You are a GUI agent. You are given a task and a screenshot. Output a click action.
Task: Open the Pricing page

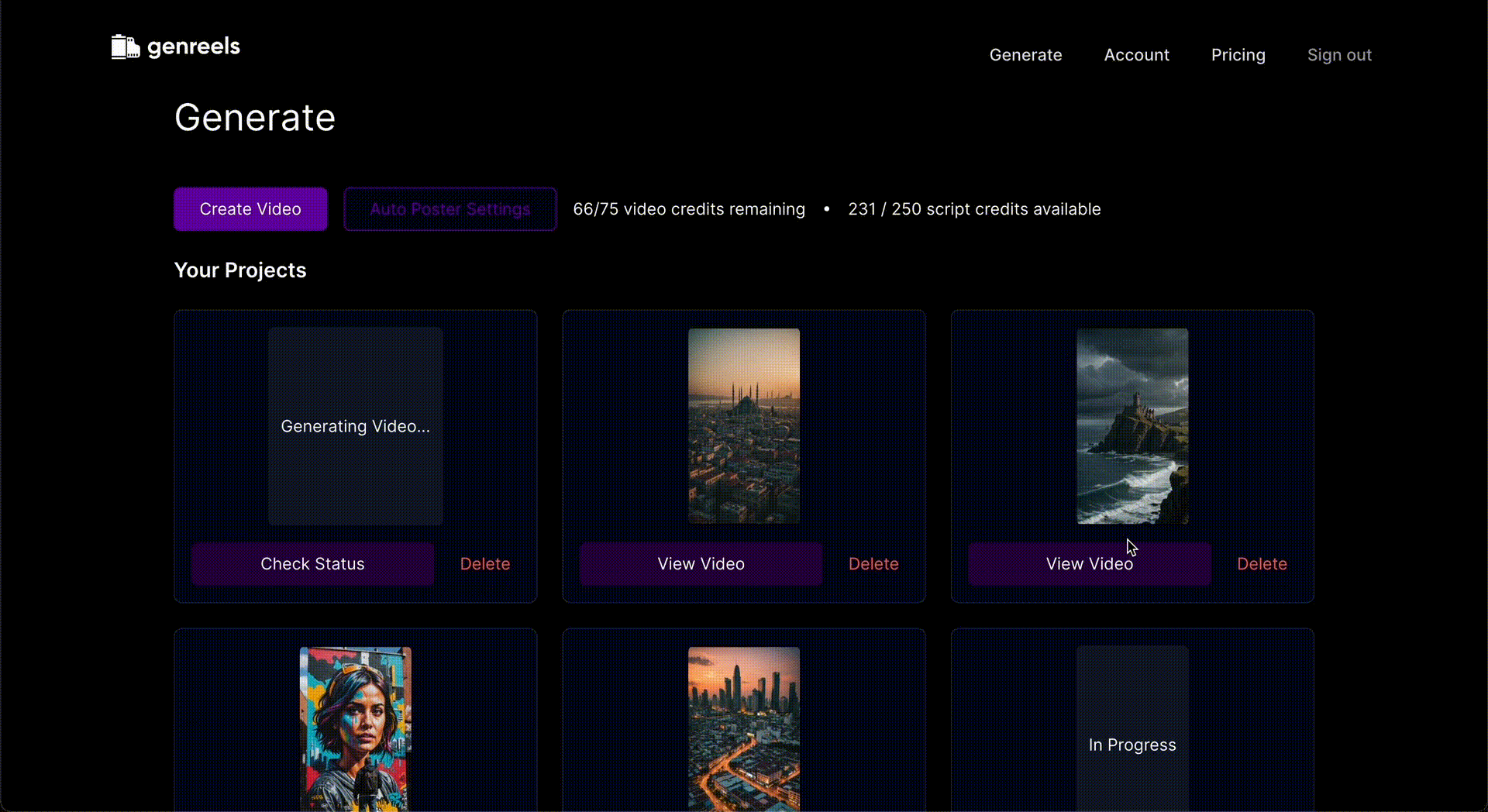tap(1238, 55)
